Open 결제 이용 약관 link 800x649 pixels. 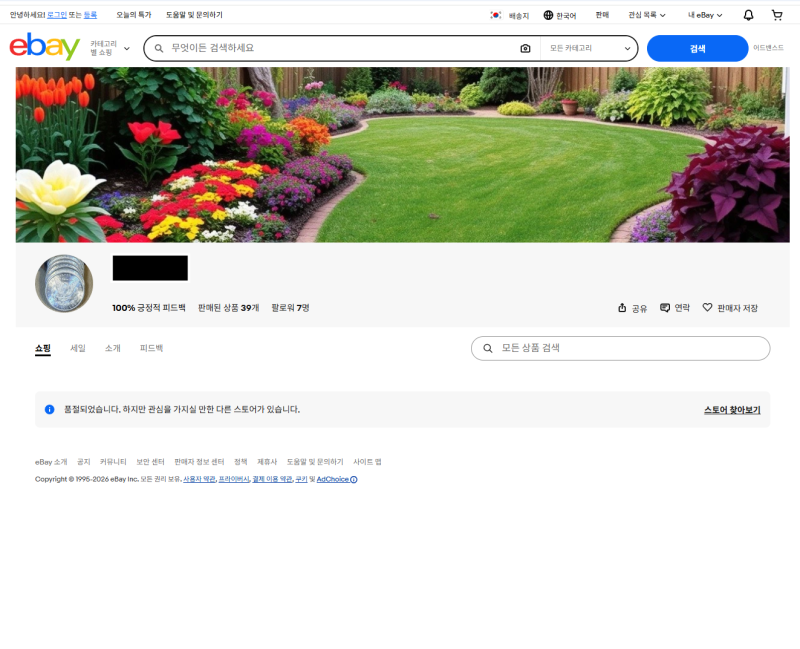272,479
